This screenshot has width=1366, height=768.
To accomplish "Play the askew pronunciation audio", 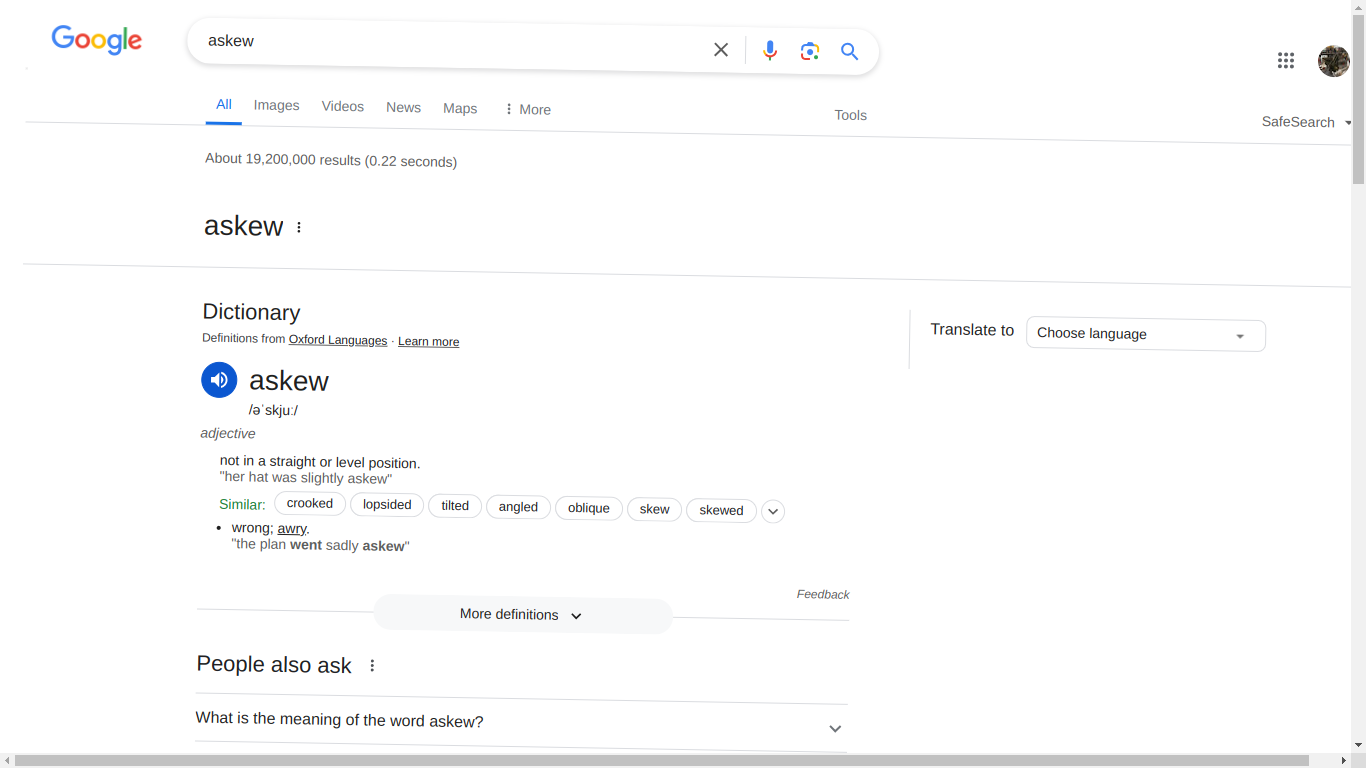I will (x=219, y=380).
